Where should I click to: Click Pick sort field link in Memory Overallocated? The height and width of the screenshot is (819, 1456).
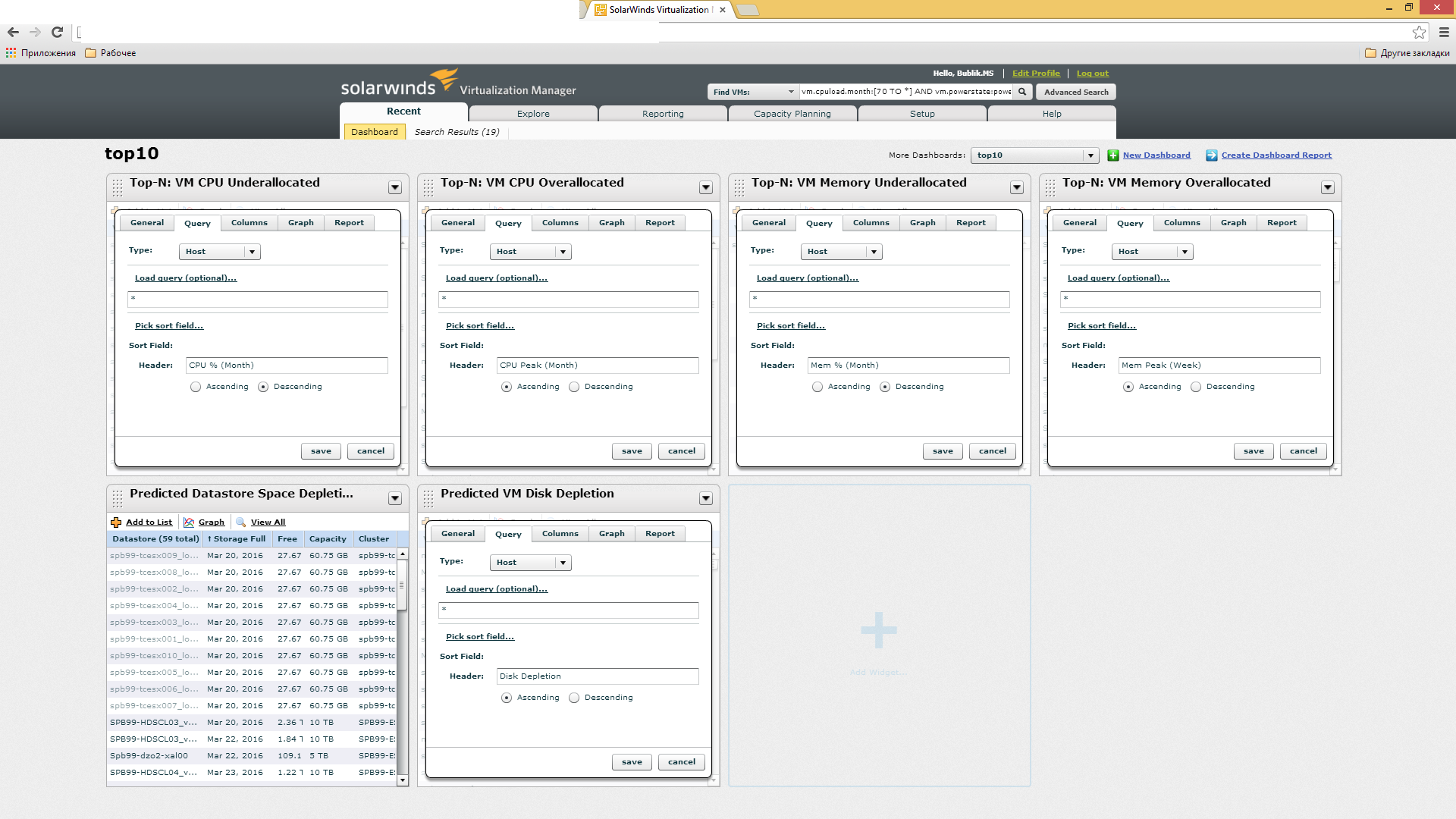click(x=1101, y=326)
